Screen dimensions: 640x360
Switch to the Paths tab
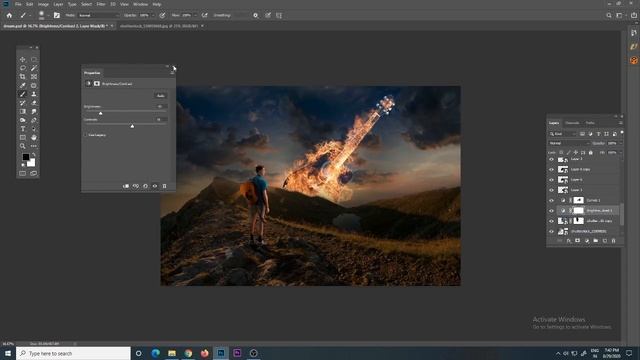590,123
